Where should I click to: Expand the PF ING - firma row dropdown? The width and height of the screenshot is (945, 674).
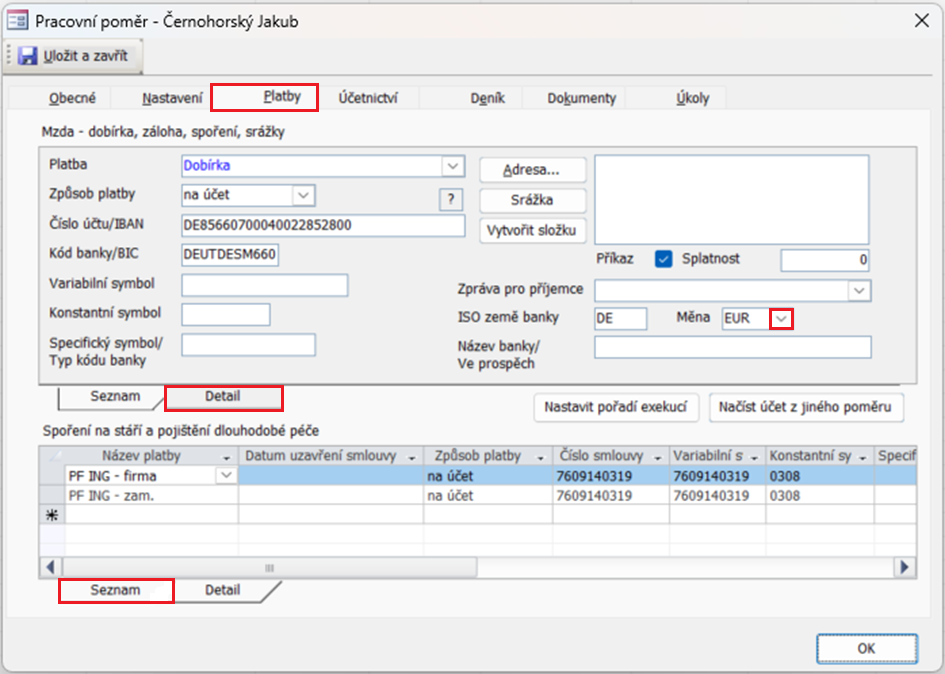(226, 476)
